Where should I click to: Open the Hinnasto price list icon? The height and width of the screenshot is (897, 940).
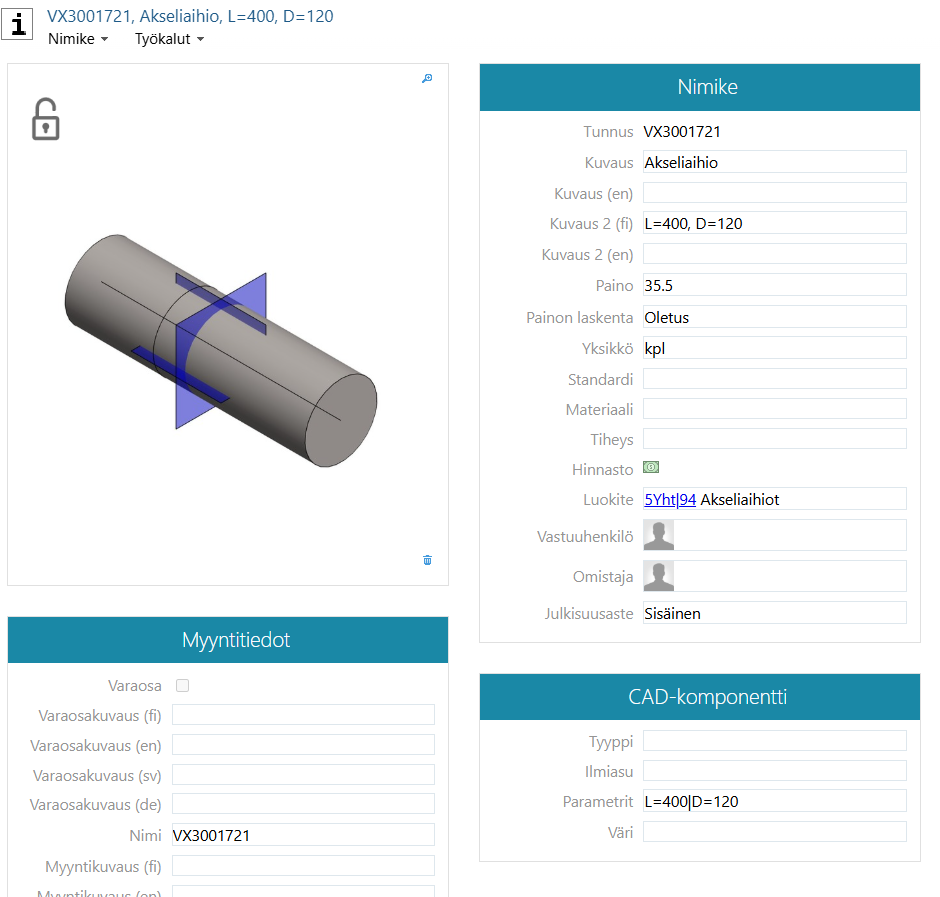651,467
